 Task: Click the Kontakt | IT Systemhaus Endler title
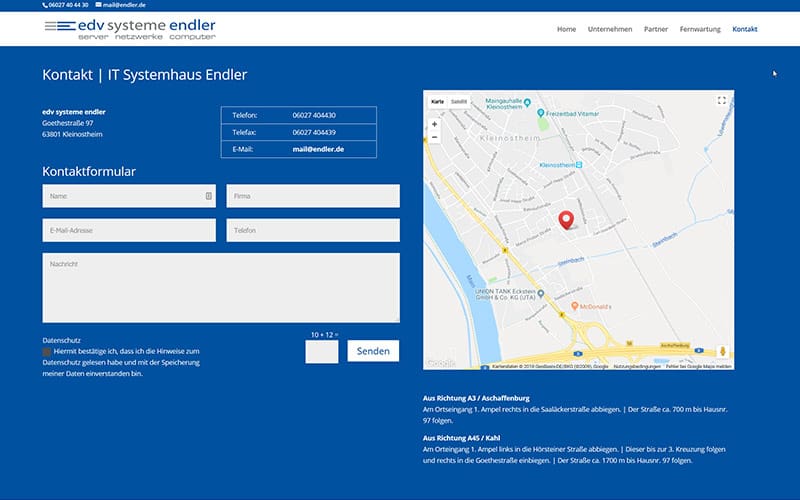(144, 74)
